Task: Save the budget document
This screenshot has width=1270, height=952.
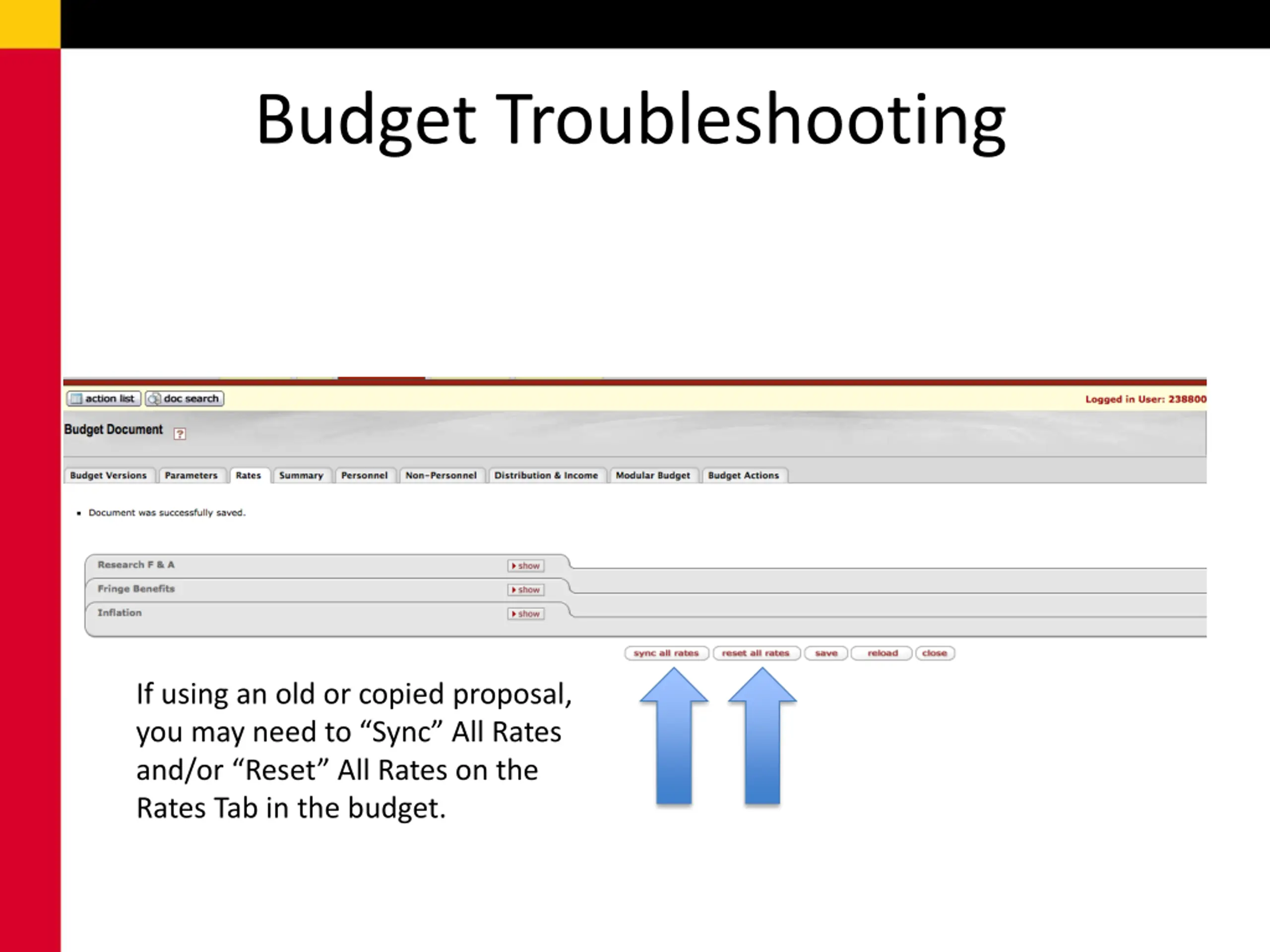Action: pyautogui.click(x=826, y=653)
